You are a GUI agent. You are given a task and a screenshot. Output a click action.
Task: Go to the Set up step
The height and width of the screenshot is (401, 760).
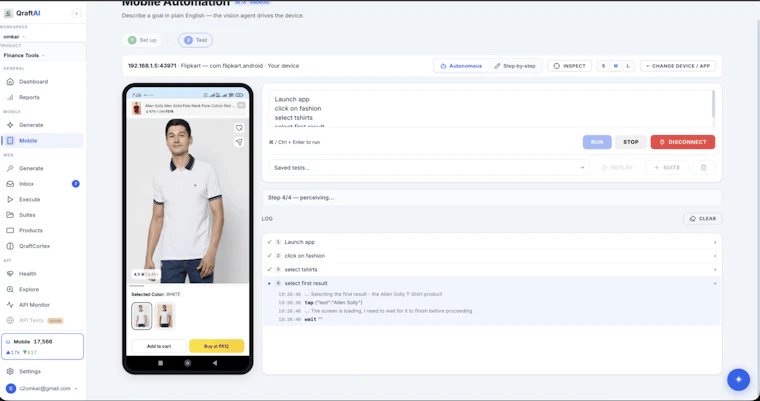pyautogui.click(x=142, y=40)
